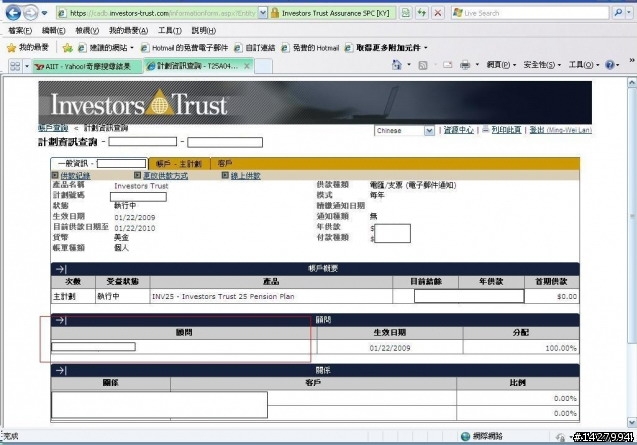This screenshot has height=445, width=637.
Task: Click the add to favorites bar star icon
Action: [67, 48]
